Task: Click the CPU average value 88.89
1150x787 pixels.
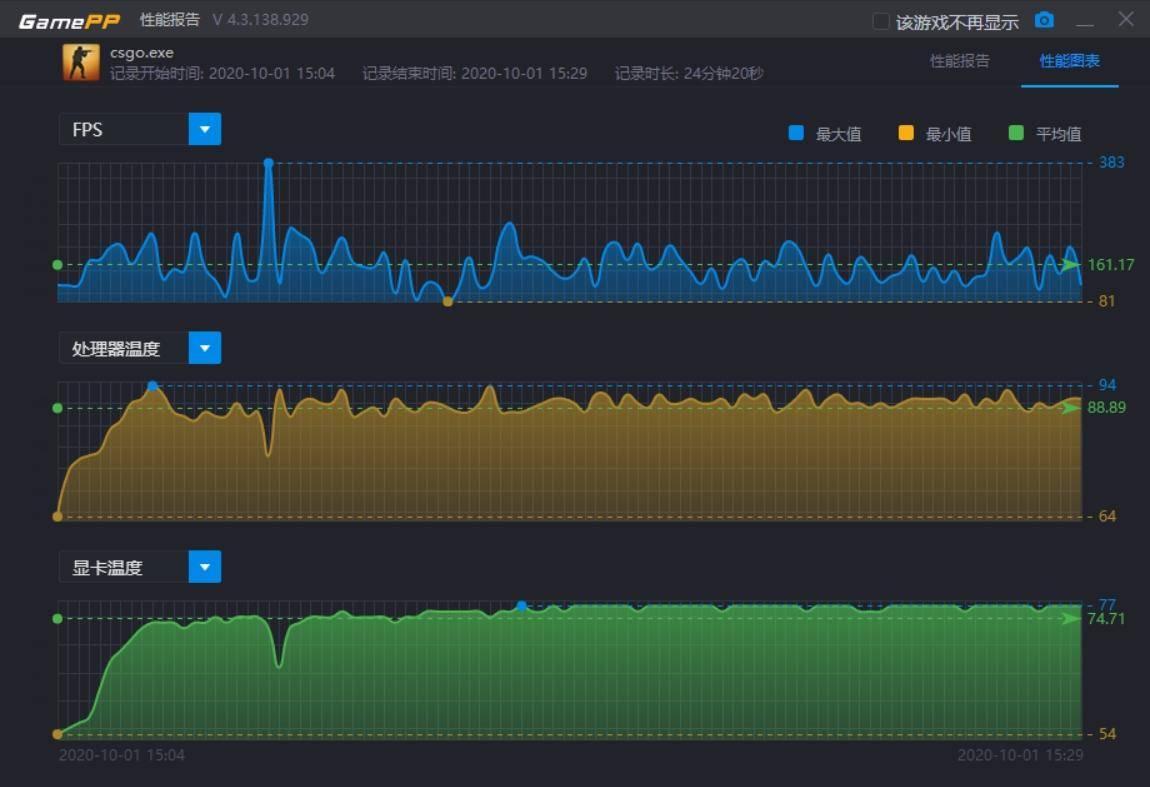Action: click(1106, 408)
